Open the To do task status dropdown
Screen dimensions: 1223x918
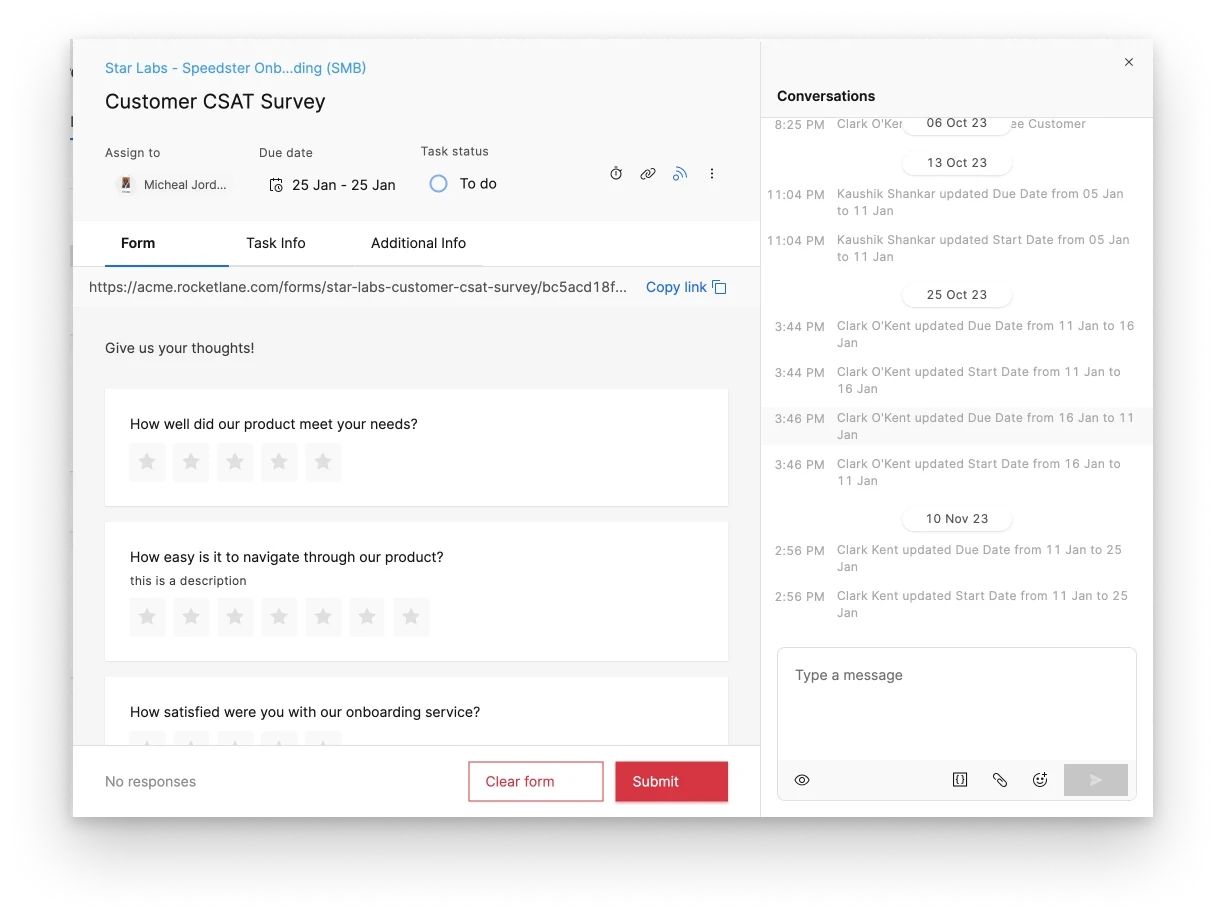463,184
